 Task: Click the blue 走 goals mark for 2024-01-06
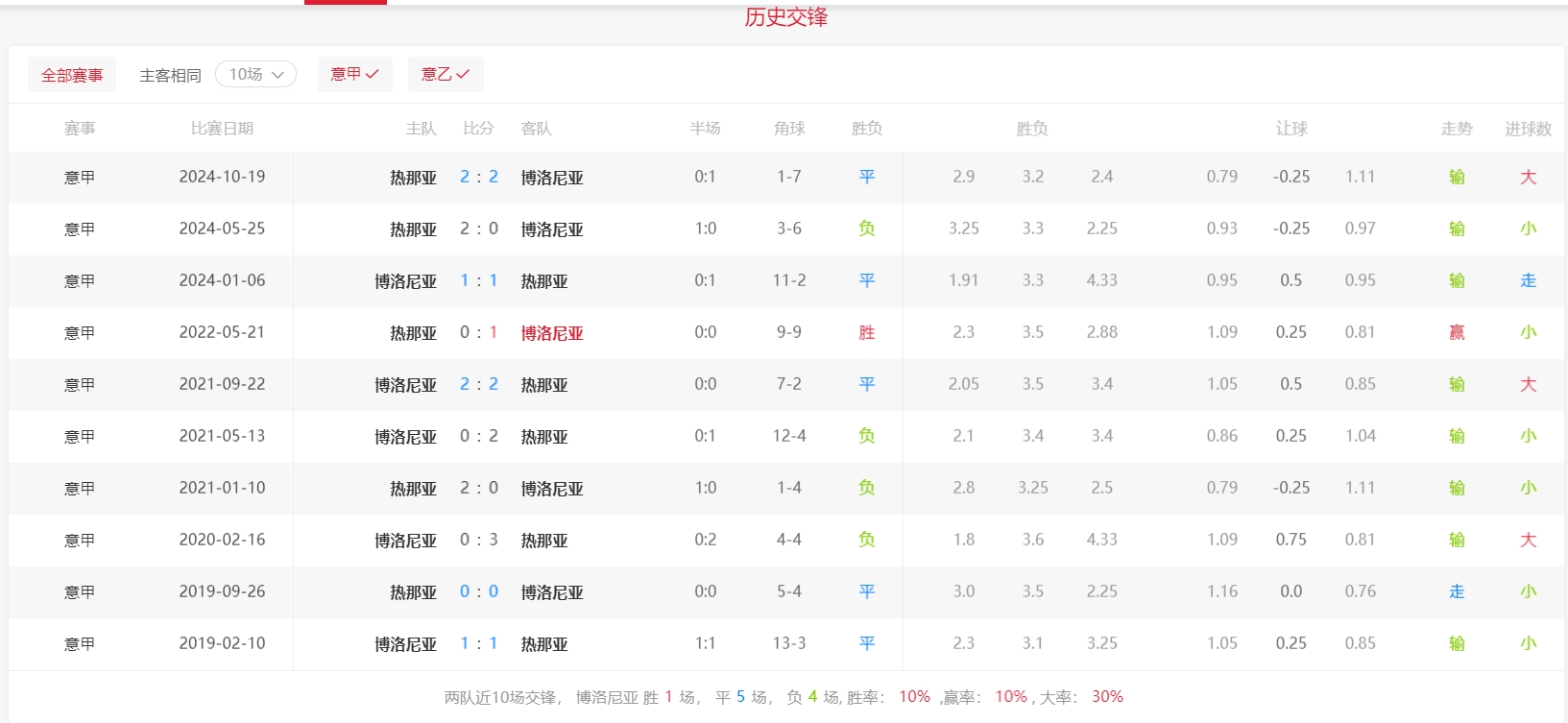pos(1528,280)
